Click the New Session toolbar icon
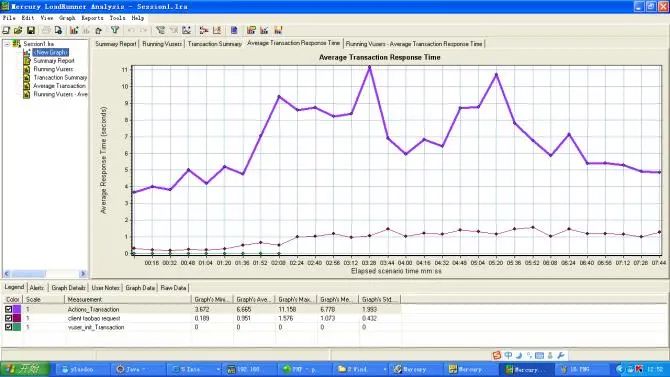Viewport: 670px width, 377px height. (6, 30)
